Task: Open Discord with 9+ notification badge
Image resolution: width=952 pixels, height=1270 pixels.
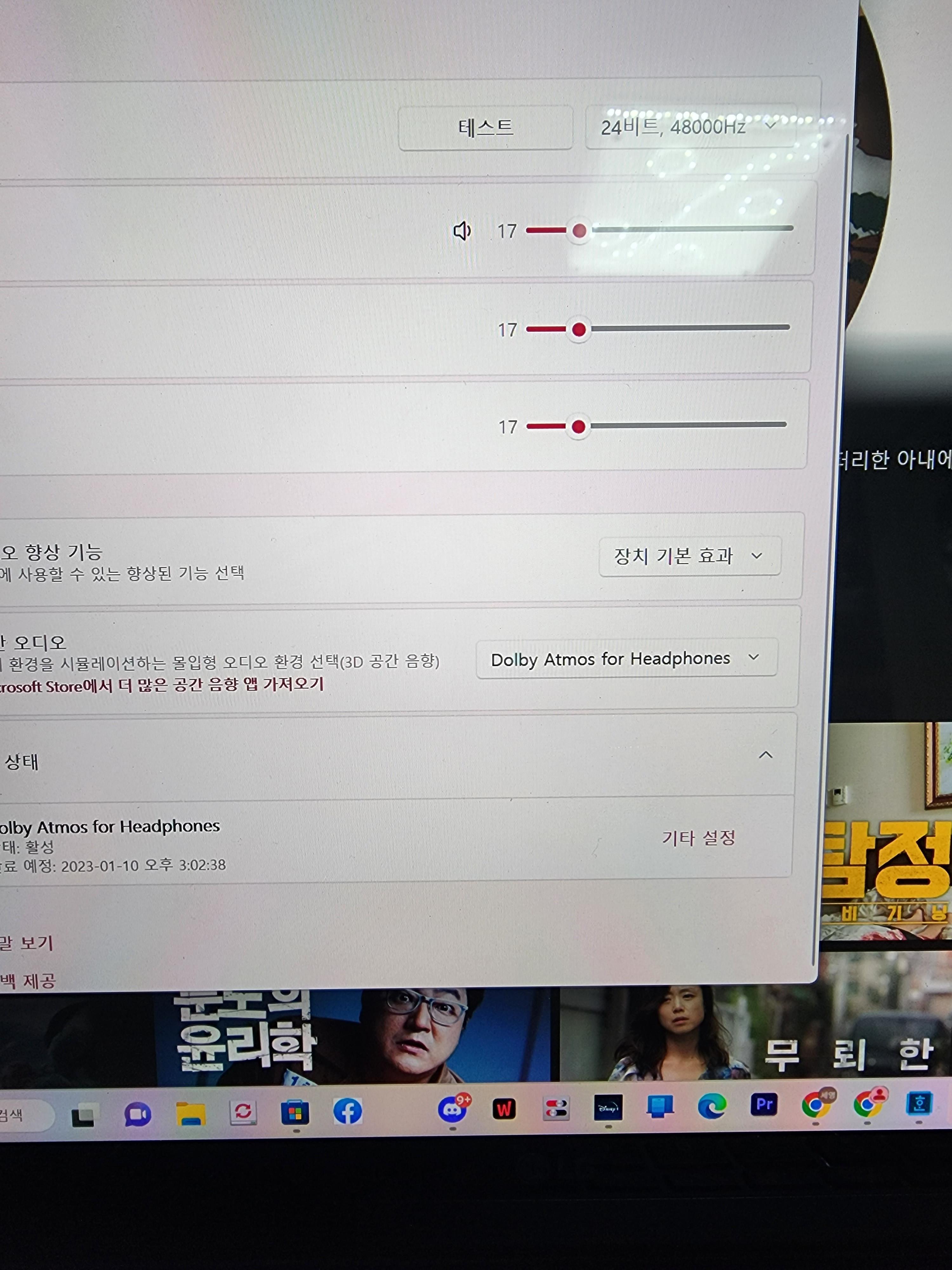Action: (453, 1109)
